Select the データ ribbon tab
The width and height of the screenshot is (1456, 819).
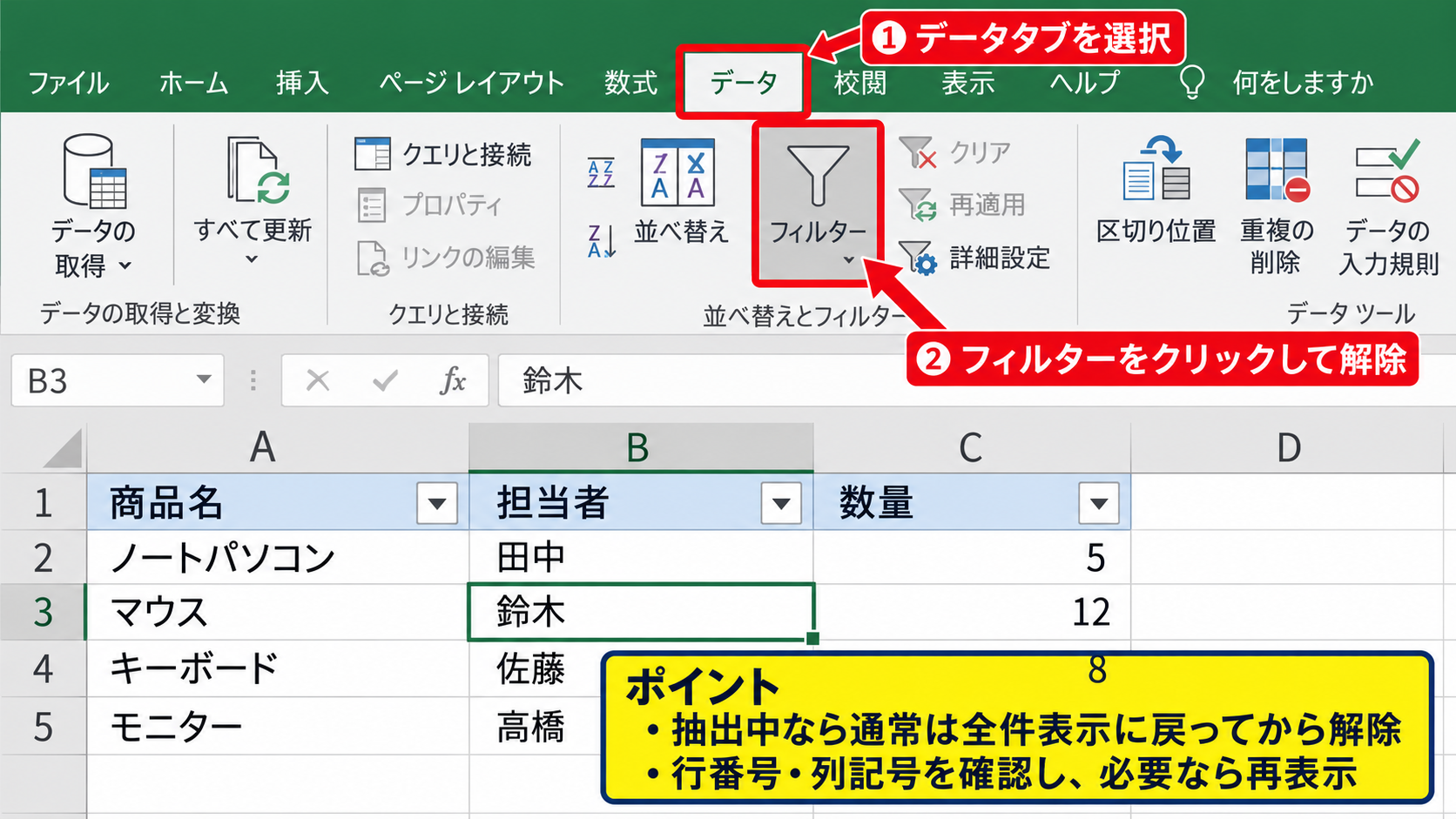[744, 83]
